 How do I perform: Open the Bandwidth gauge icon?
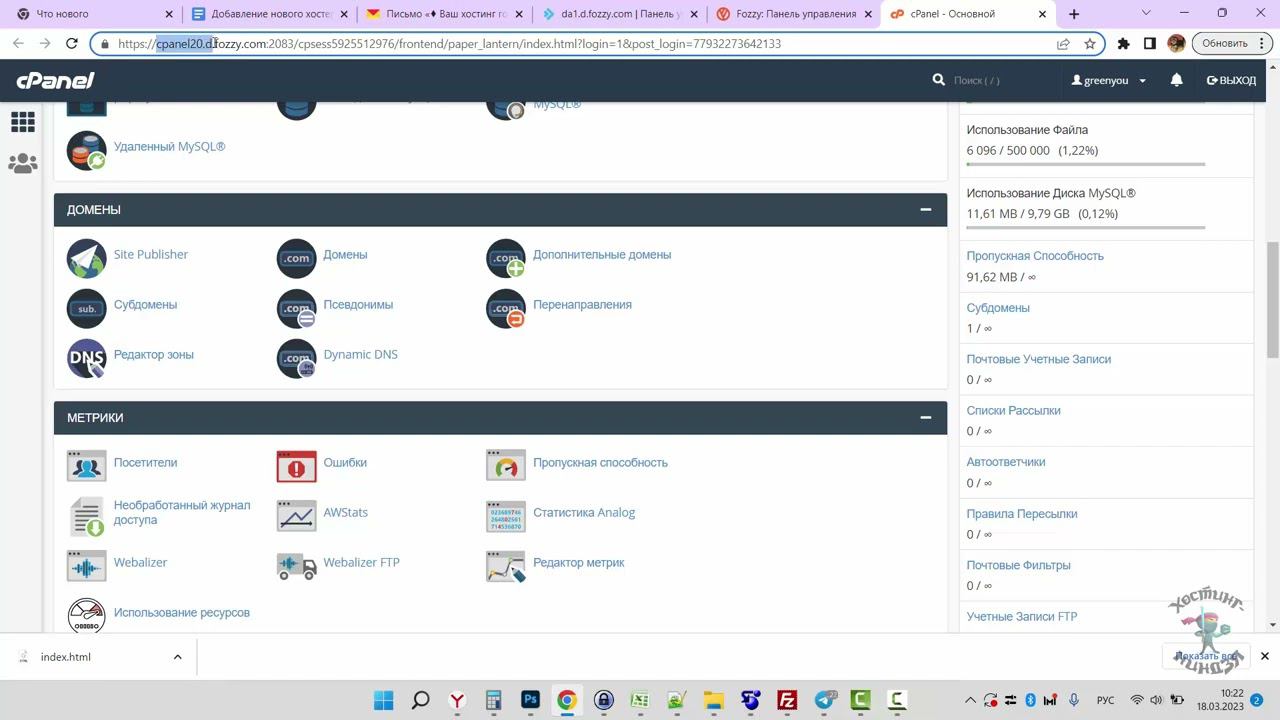click(506, 465)
